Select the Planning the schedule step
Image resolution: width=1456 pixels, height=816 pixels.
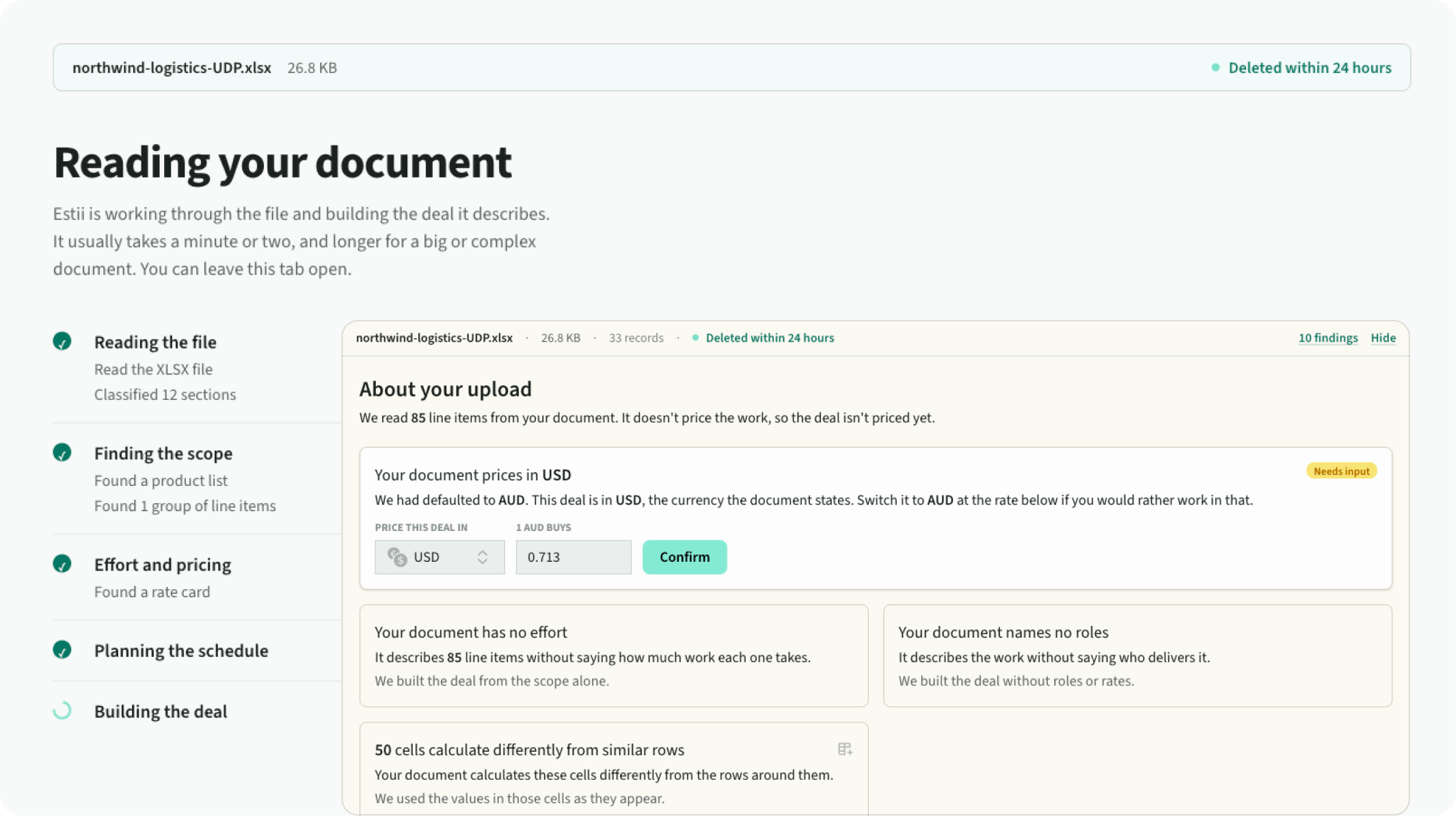coord(181,651)
